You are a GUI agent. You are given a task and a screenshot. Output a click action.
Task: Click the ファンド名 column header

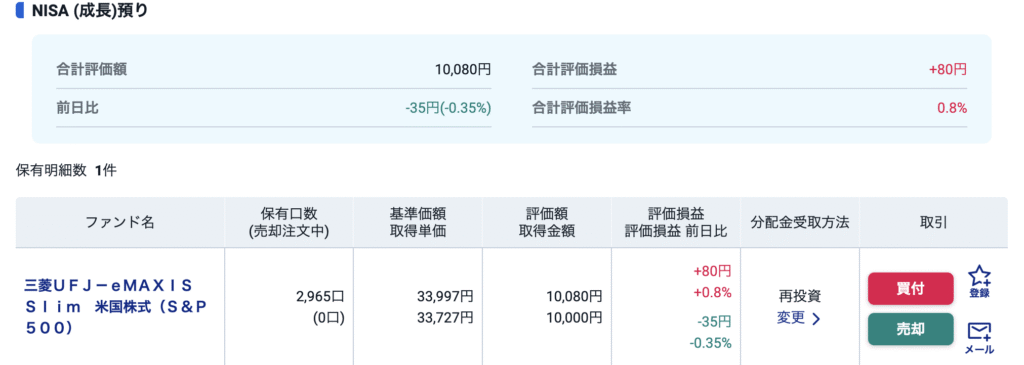120,222
